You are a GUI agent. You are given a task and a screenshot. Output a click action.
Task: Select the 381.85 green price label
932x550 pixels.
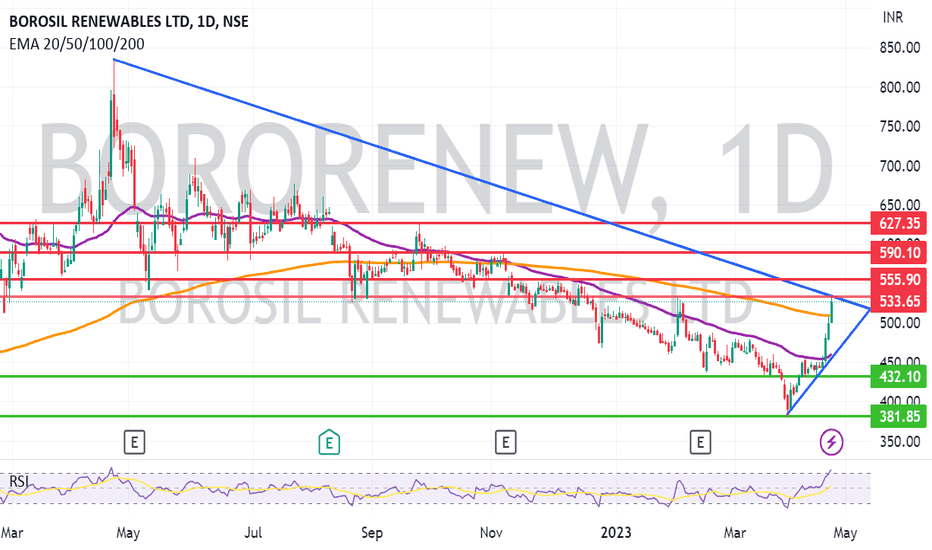pos(899,416)
